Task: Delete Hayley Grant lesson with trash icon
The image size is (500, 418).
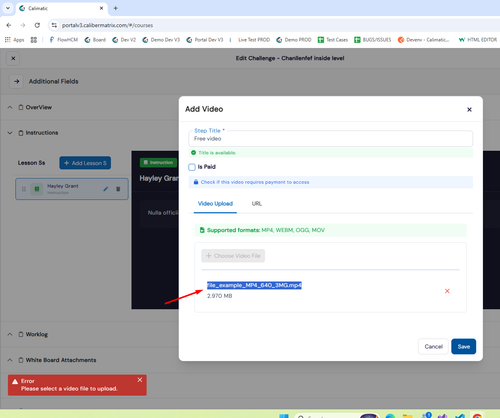Action: [118, 189]
